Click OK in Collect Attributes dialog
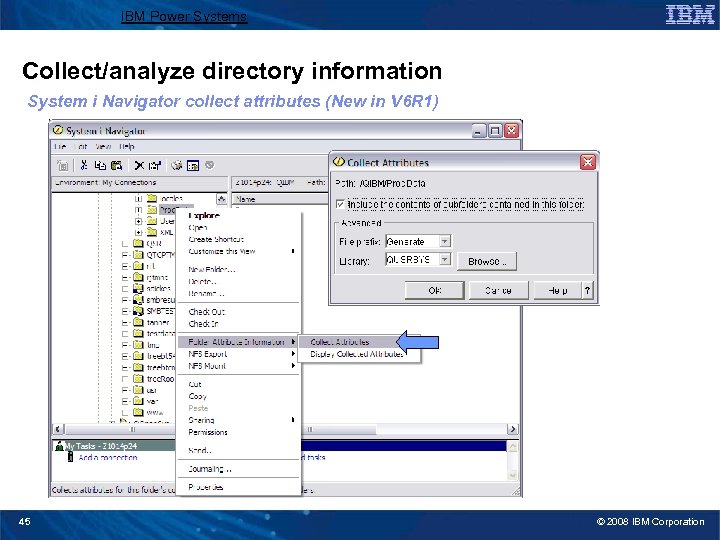The height and width of the screenshot is (540, 720). 434,290
